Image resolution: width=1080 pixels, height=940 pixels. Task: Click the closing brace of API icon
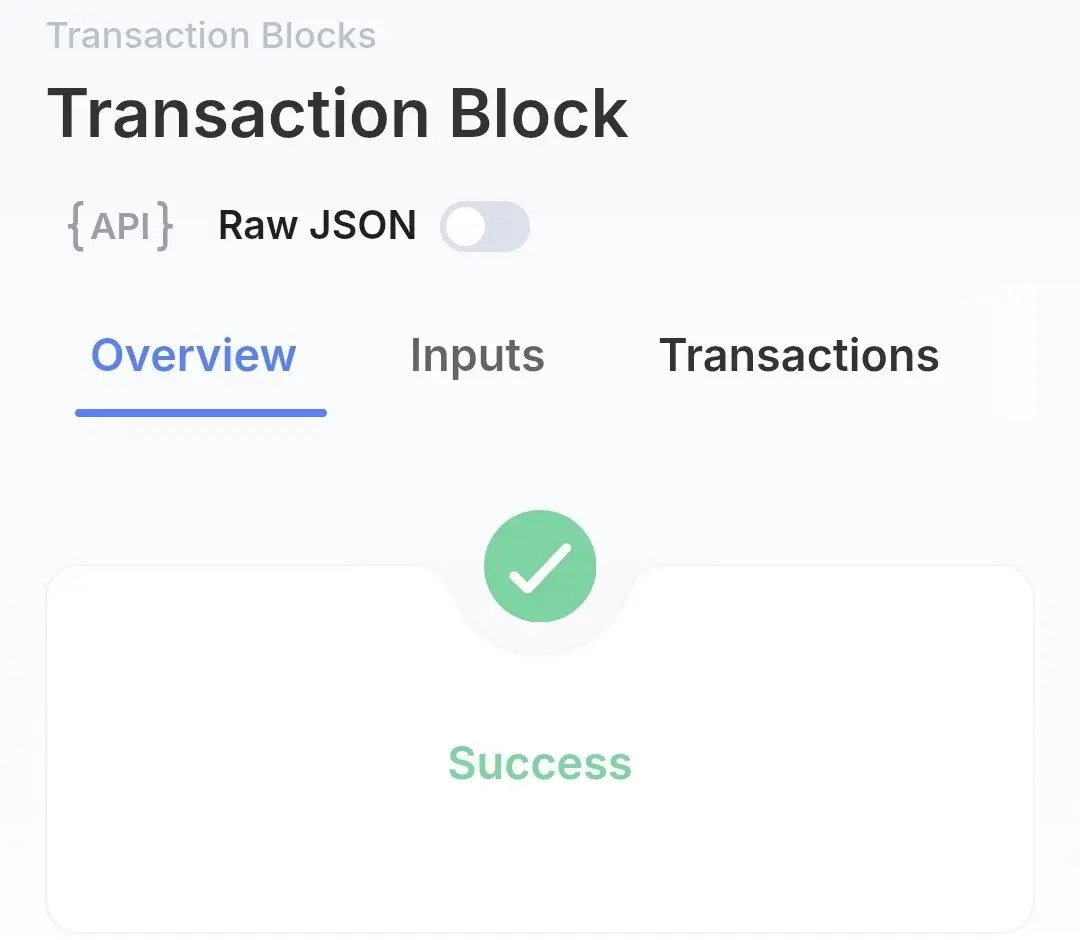[164, 226]
